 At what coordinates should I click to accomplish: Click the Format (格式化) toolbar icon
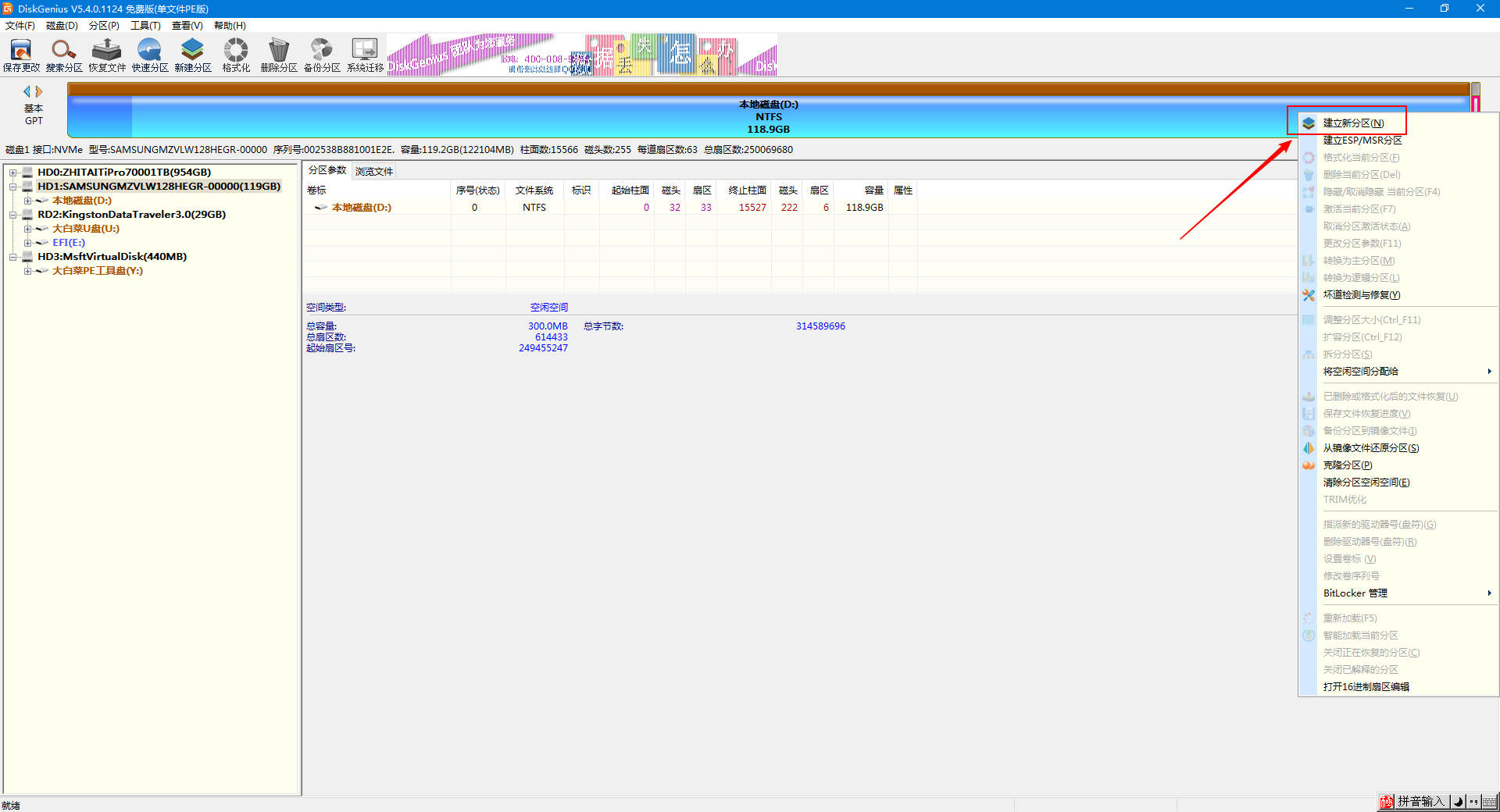tap(236, 55)
